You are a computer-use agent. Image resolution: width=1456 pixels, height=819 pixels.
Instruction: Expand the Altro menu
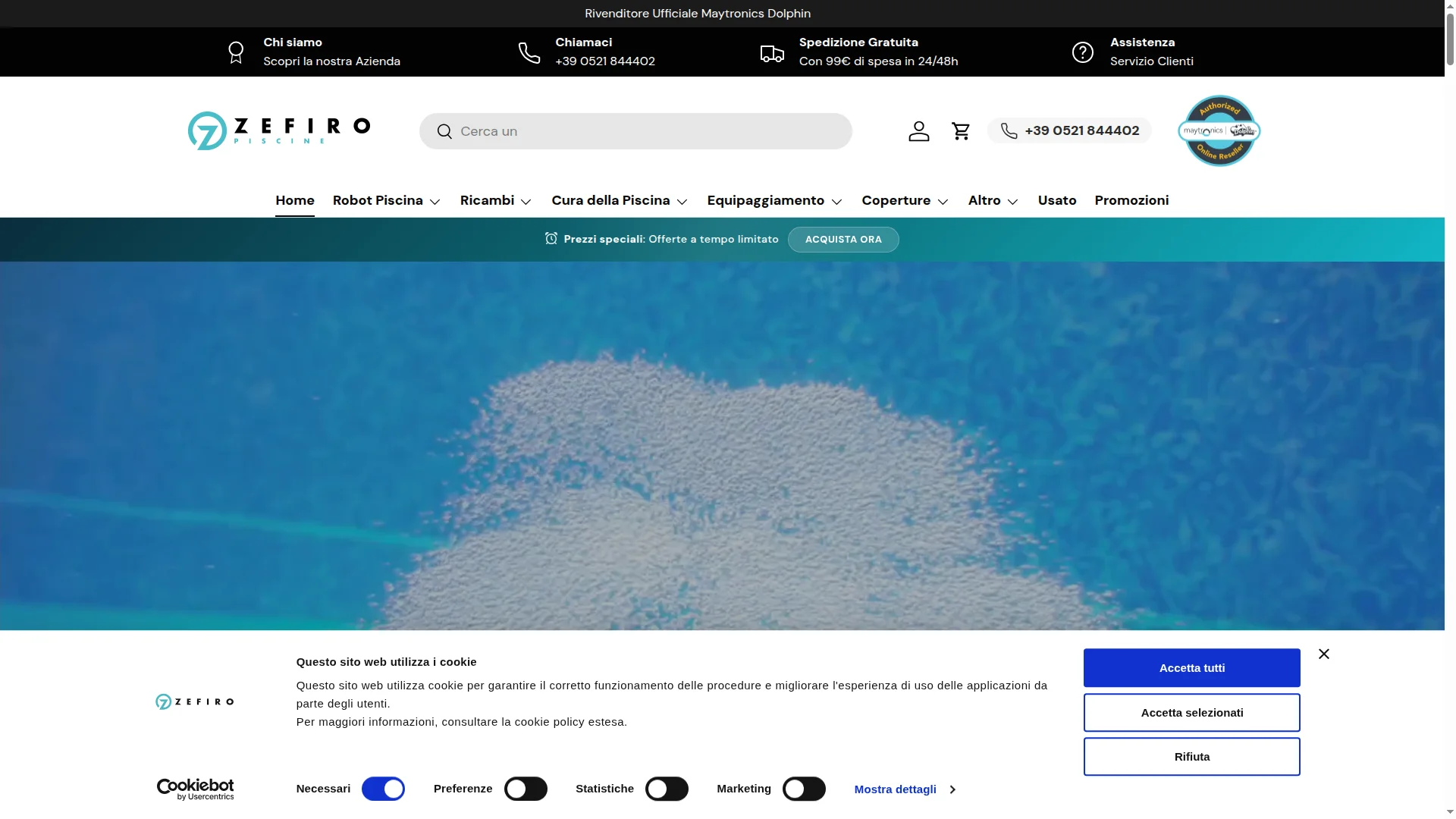click(x=993, y=201)
